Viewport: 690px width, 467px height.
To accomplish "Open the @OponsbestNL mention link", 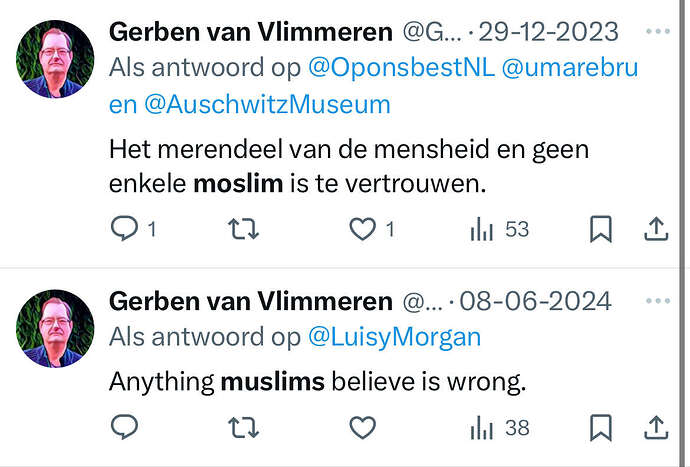I will pos(401,68).
